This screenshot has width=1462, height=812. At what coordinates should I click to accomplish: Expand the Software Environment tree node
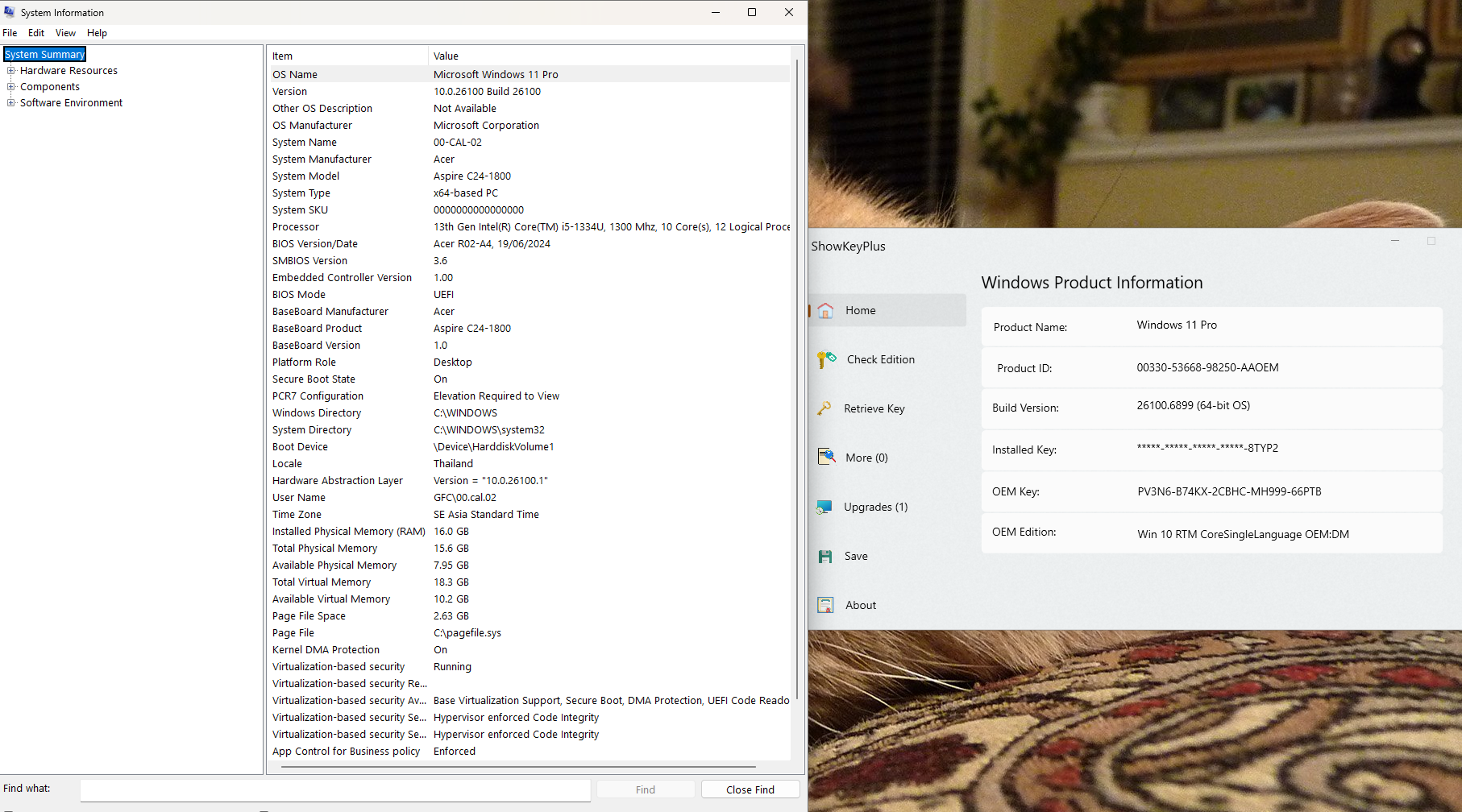point(11,103)
